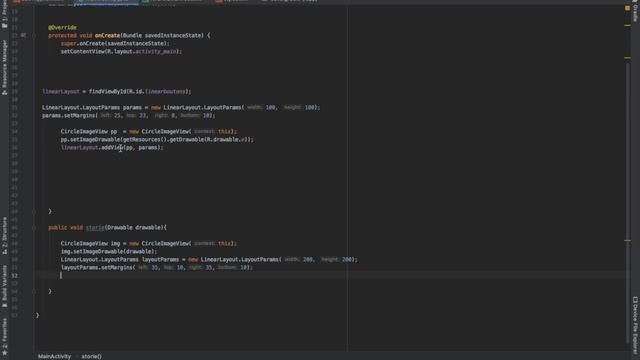The image size is (640, 360).
Task: Click the CircleImageView pp declaration
Action: pyautogui.click(x=149, y=131)
